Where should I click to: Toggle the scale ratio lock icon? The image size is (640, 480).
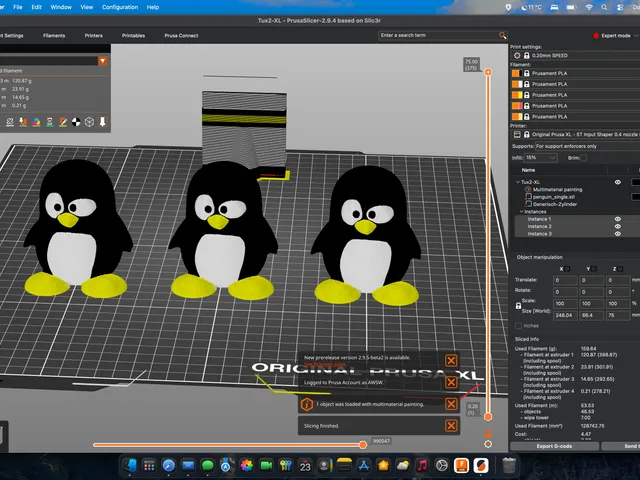tap(518, 306)
